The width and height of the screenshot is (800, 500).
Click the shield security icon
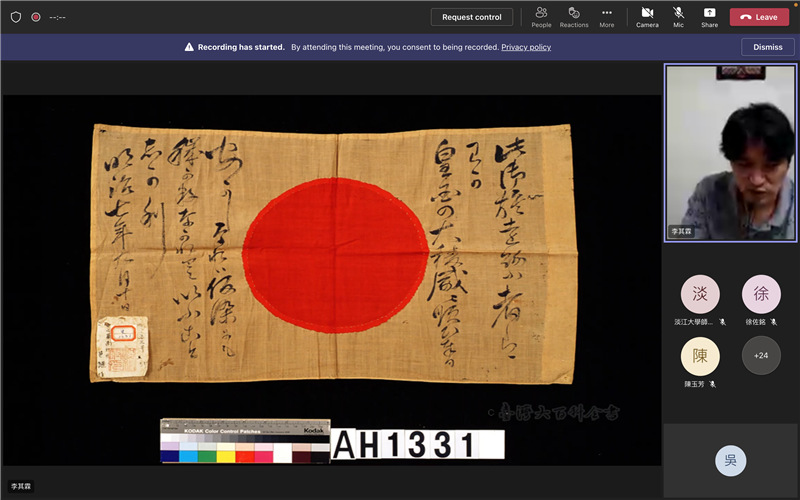pyautogui.click(x=15, y=17)
